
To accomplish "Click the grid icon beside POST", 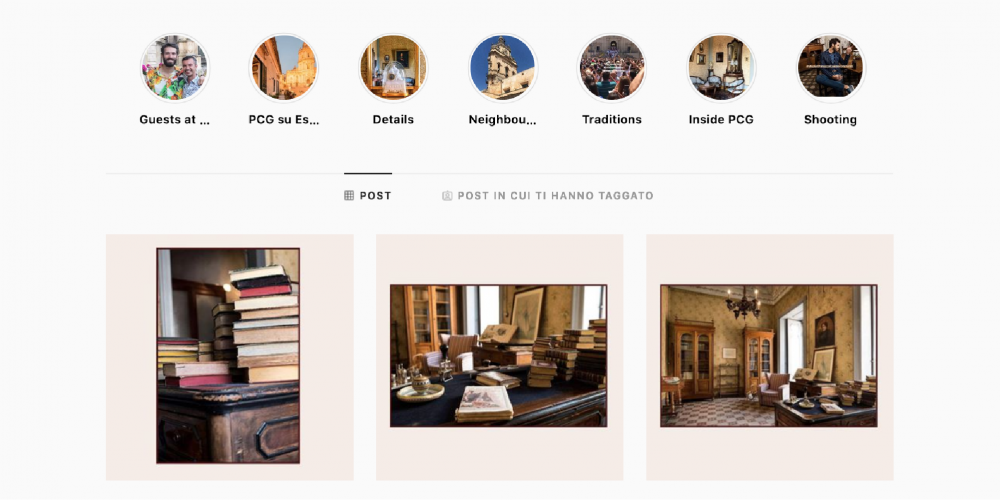I will [349, 196].
